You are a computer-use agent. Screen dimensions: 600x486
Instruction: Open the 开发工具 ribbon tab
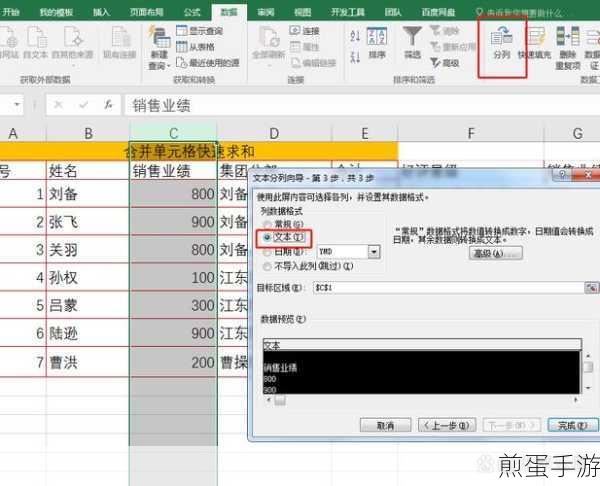tap(347, 12)
